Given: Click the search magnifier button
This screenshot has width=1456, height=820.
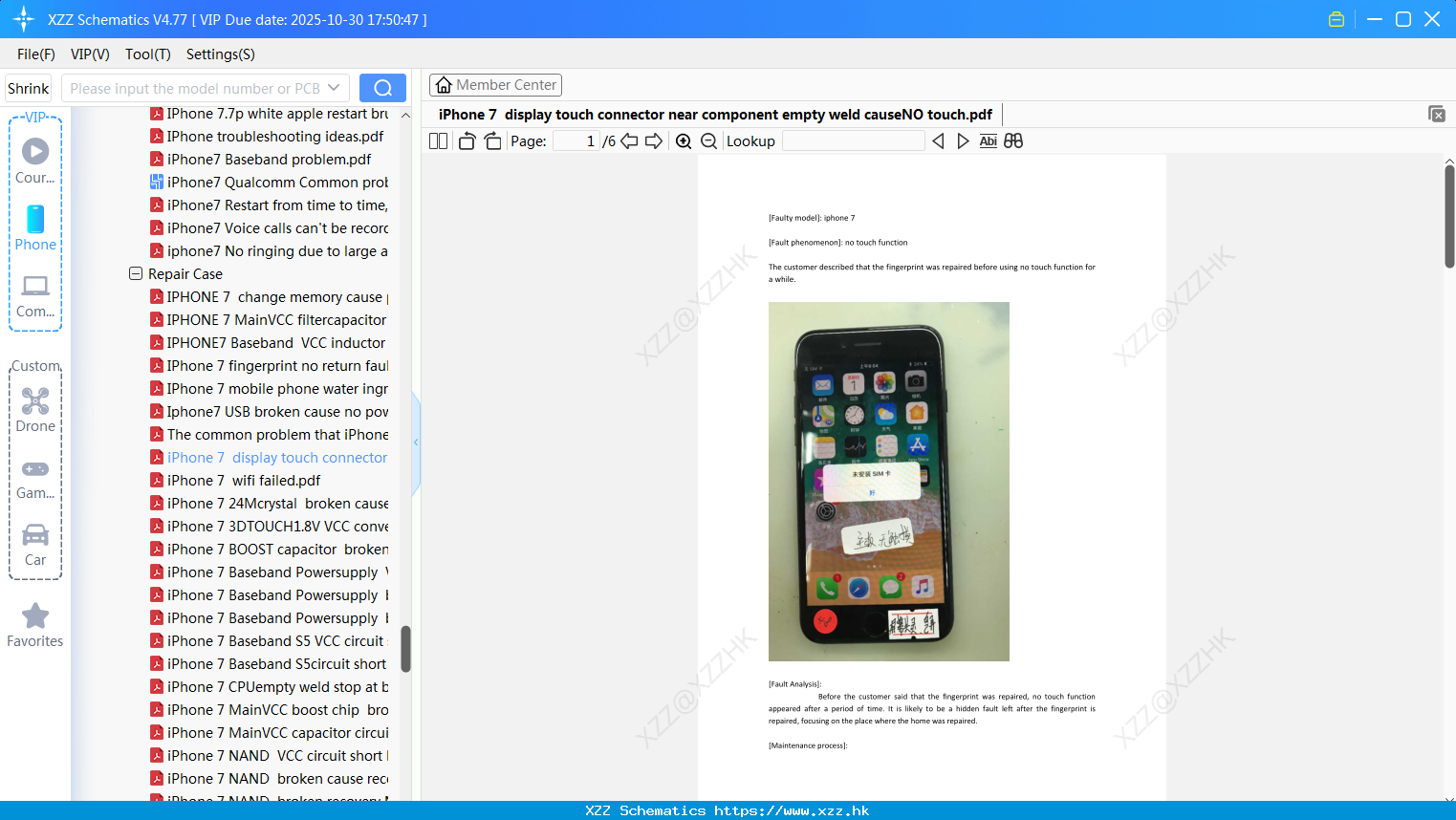Looking at the screenshot, I should [x=382, y=88].
